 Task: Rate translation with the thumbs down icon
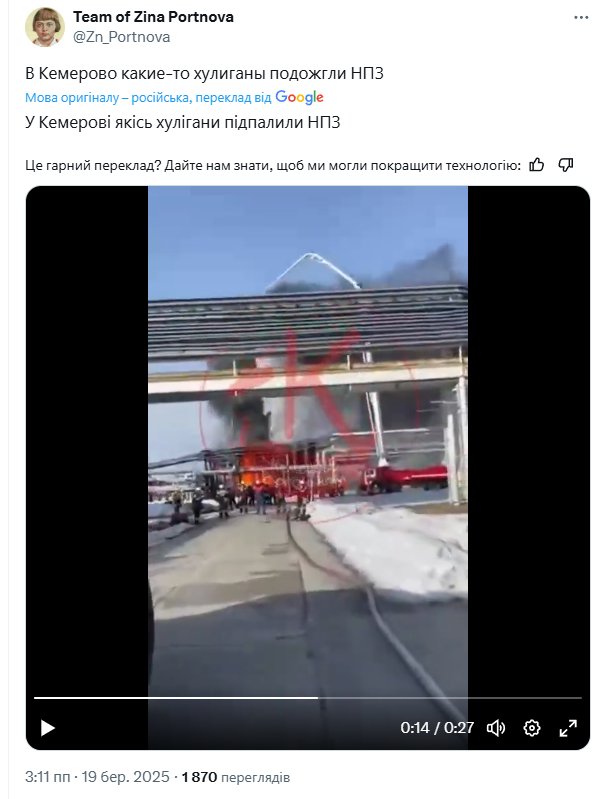click(x=566, y=165)
